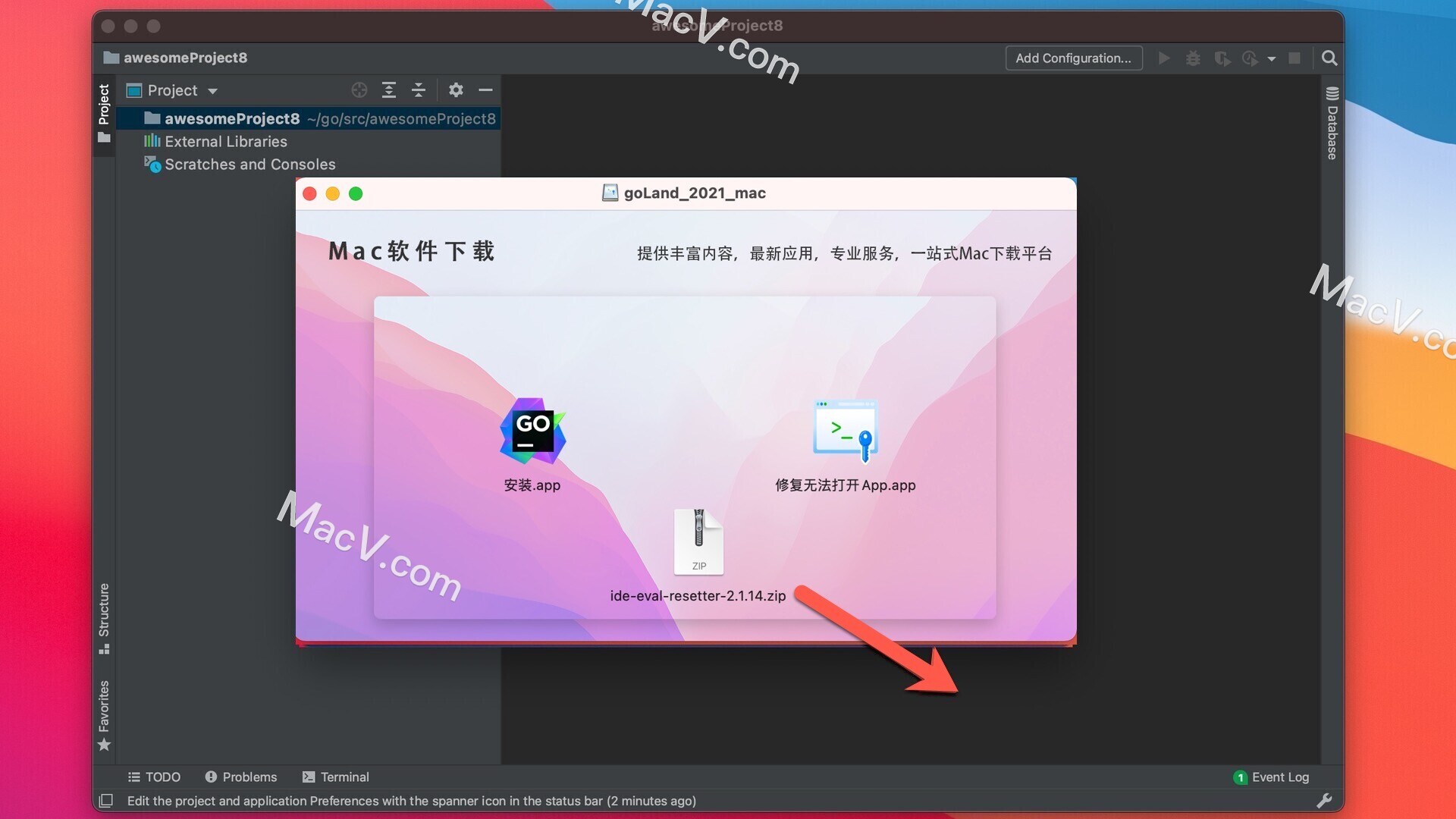
Task: Select the TODO tab at bottom bar
Action: 154,777
